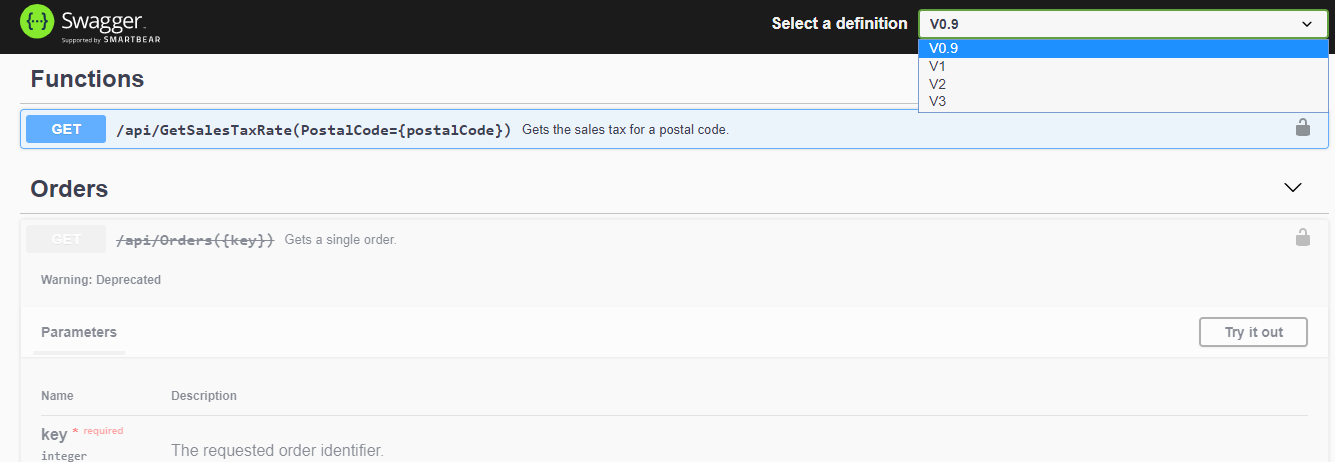Choose V1 from the definition list
This screenshot has width=1335, height=462.
(x=1123, y=66)
